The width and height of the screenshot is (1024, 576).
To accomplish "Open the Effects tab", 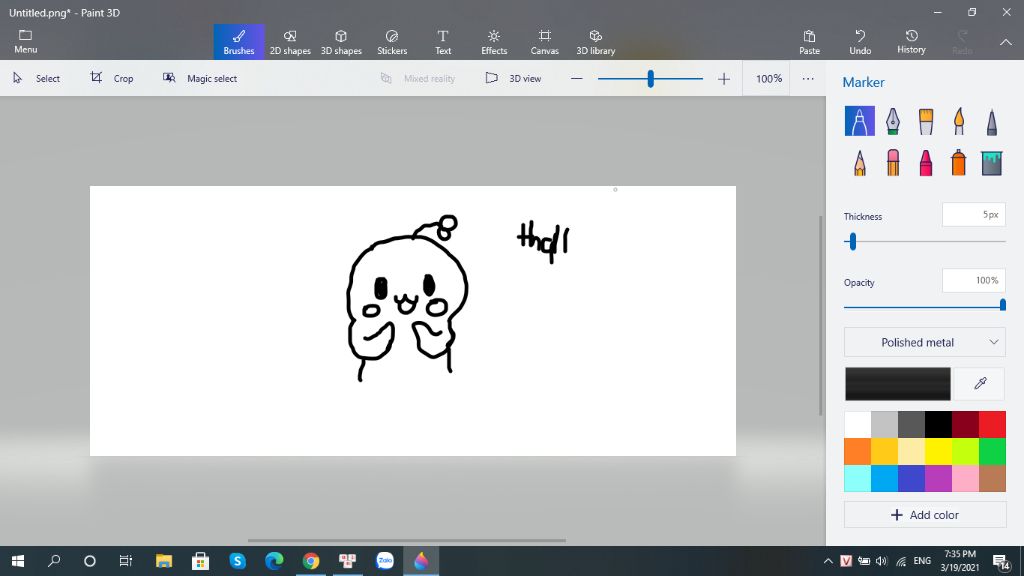I will 494,42.
